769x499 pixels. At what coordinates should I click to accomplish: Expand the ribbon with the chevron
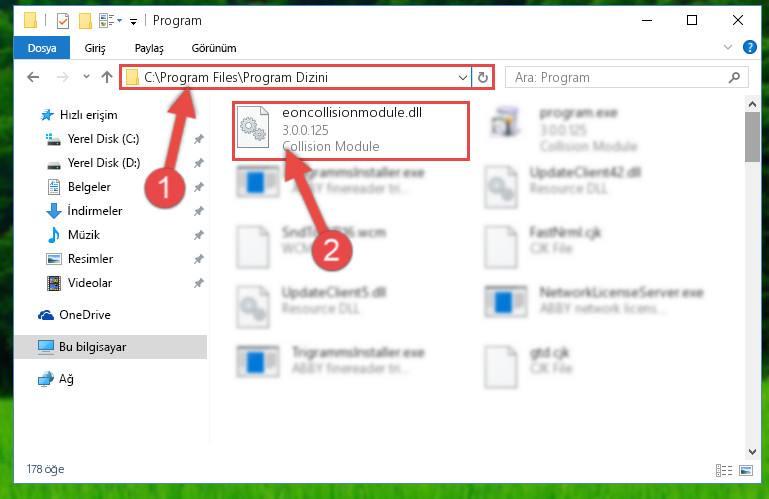pyautogui.click(x=728, y=47)
